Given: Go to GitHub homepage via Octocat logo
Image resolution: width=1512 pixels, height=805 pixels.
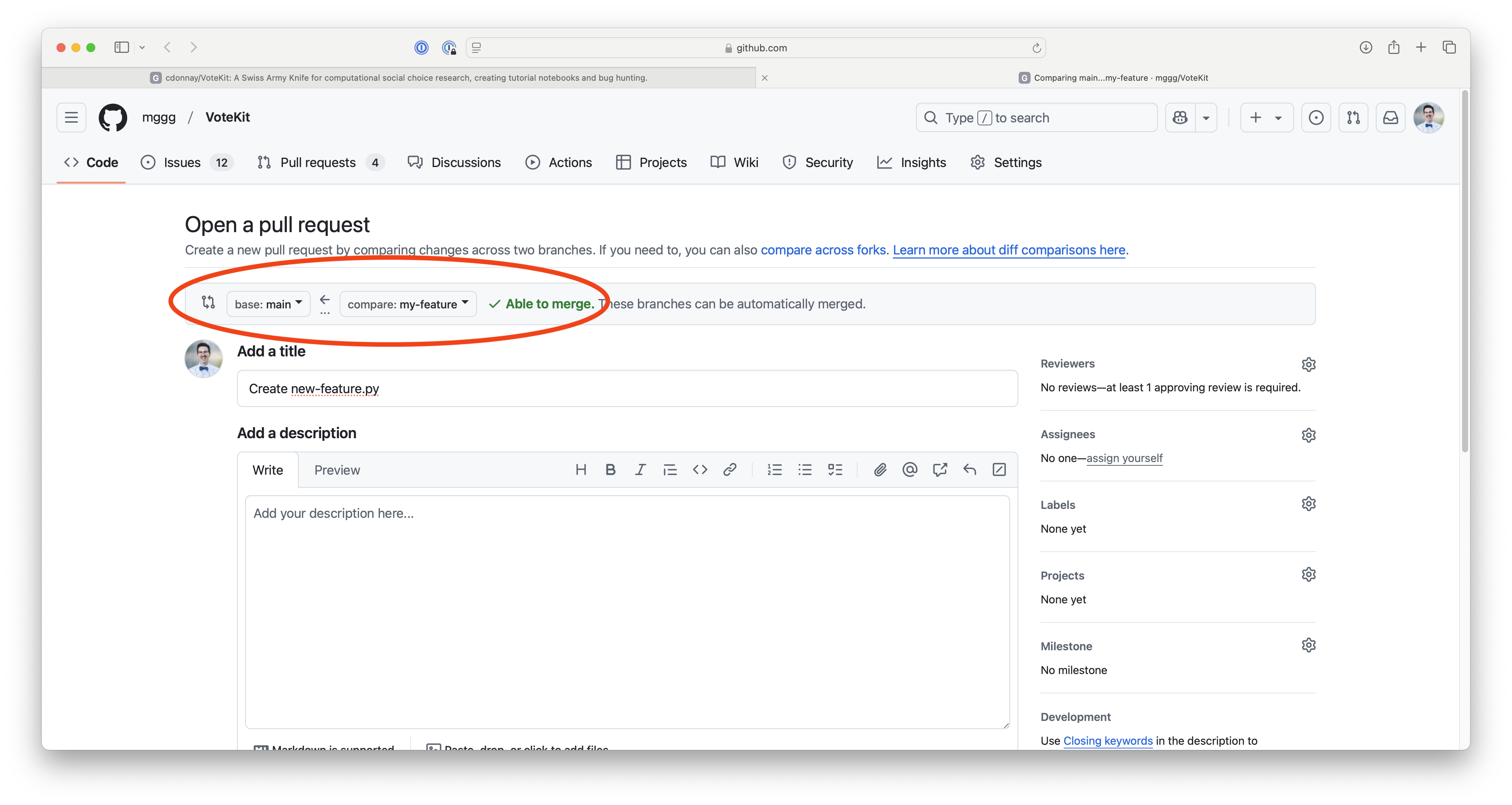Looking at the screenshot, I should point(113,117).
